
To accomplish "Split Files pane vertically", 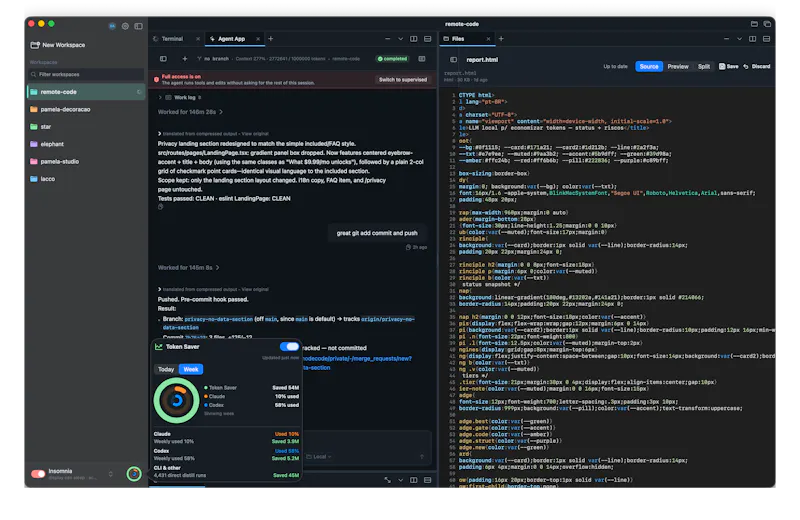I will [x=753, y=39].
